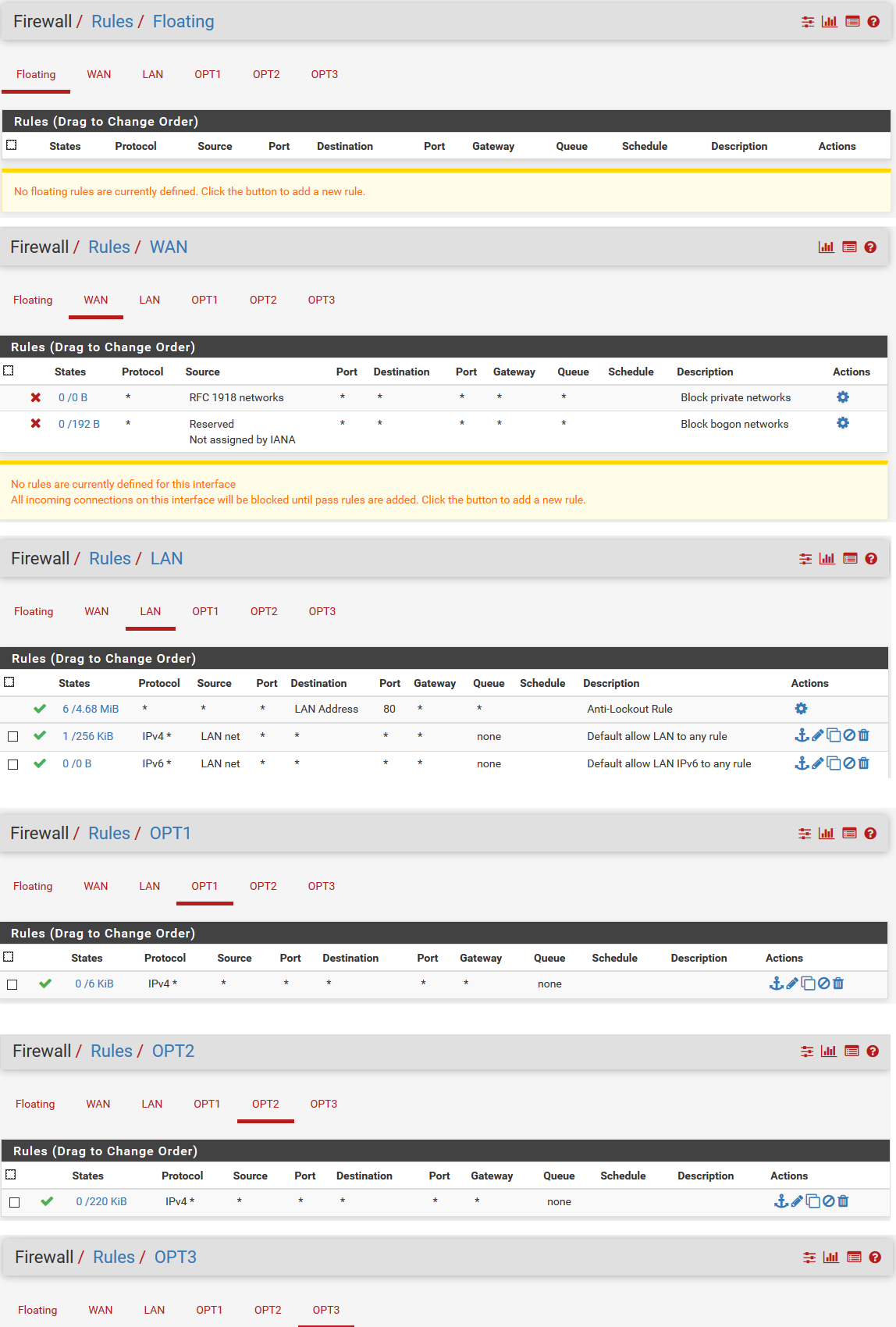Copy the Default allow LAN to any rule
The height and width of the screenshot is (1327, 896).
(x=834, y=735)
